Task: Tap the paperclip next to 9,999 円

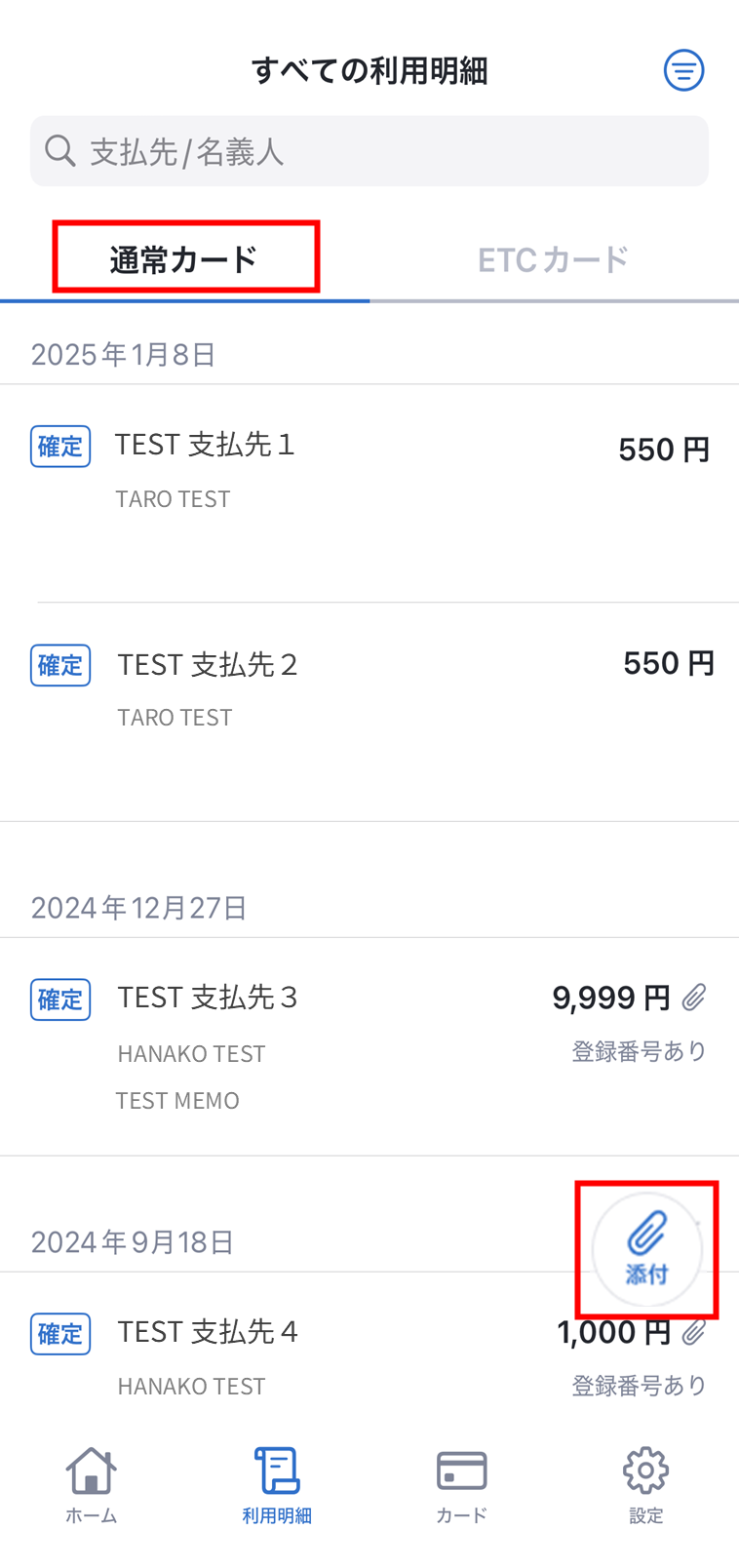Action: coord(694,998)
